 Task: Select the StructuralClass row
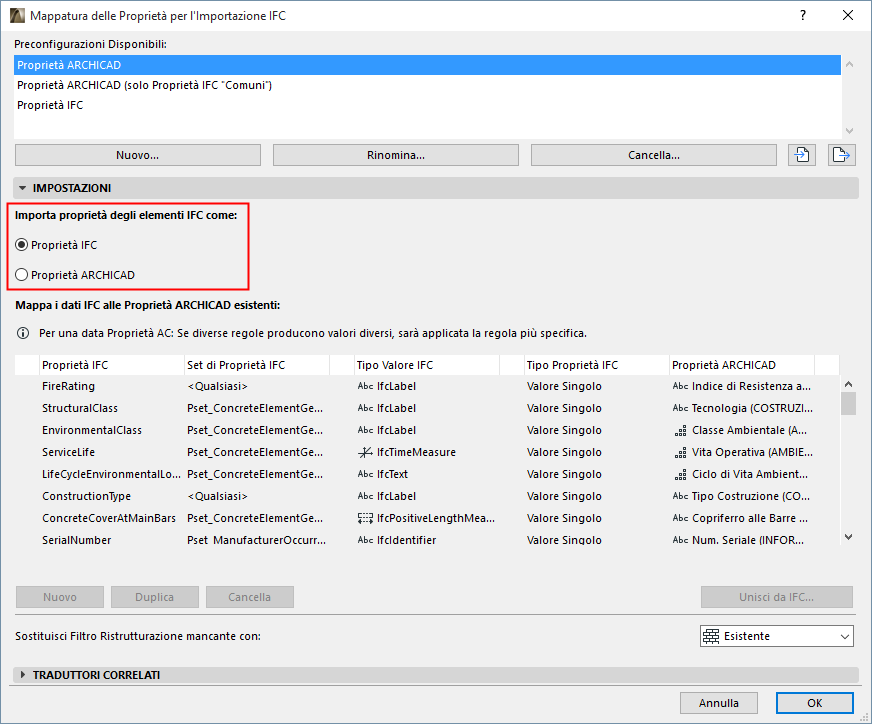pos(427,408)
